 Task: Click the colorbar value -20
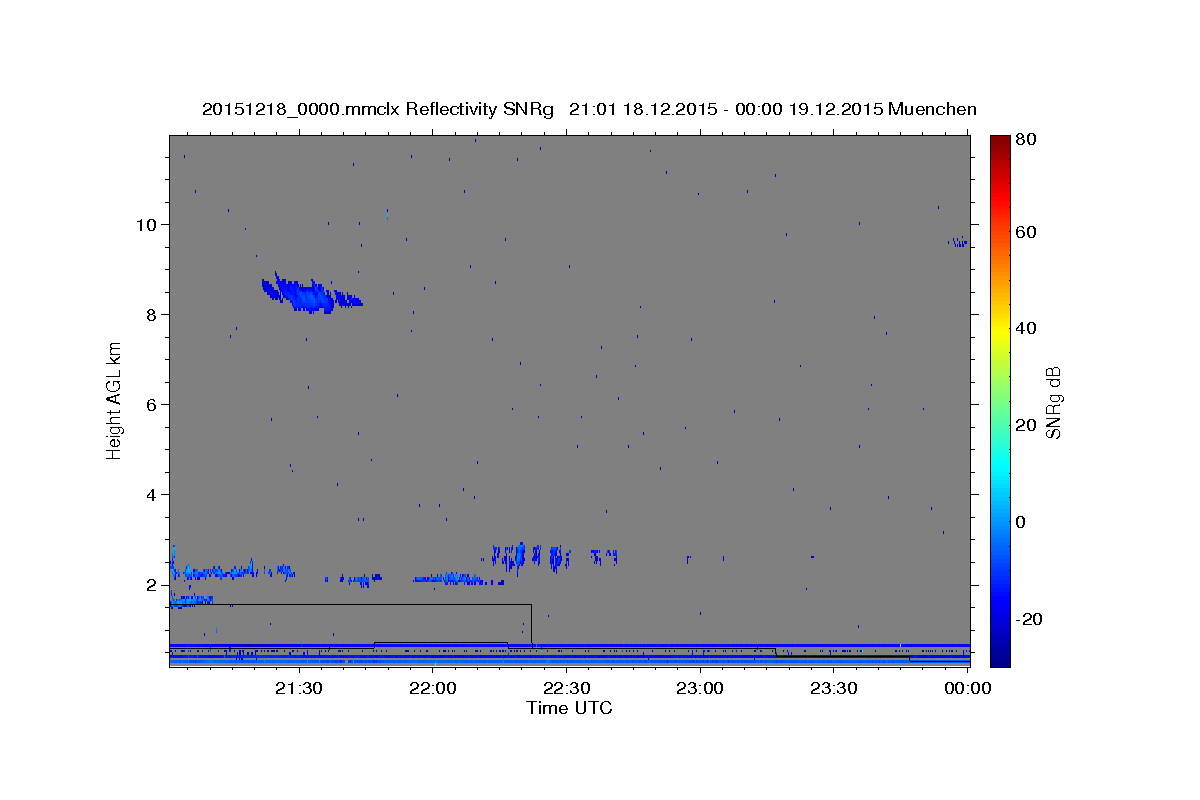1029,619
